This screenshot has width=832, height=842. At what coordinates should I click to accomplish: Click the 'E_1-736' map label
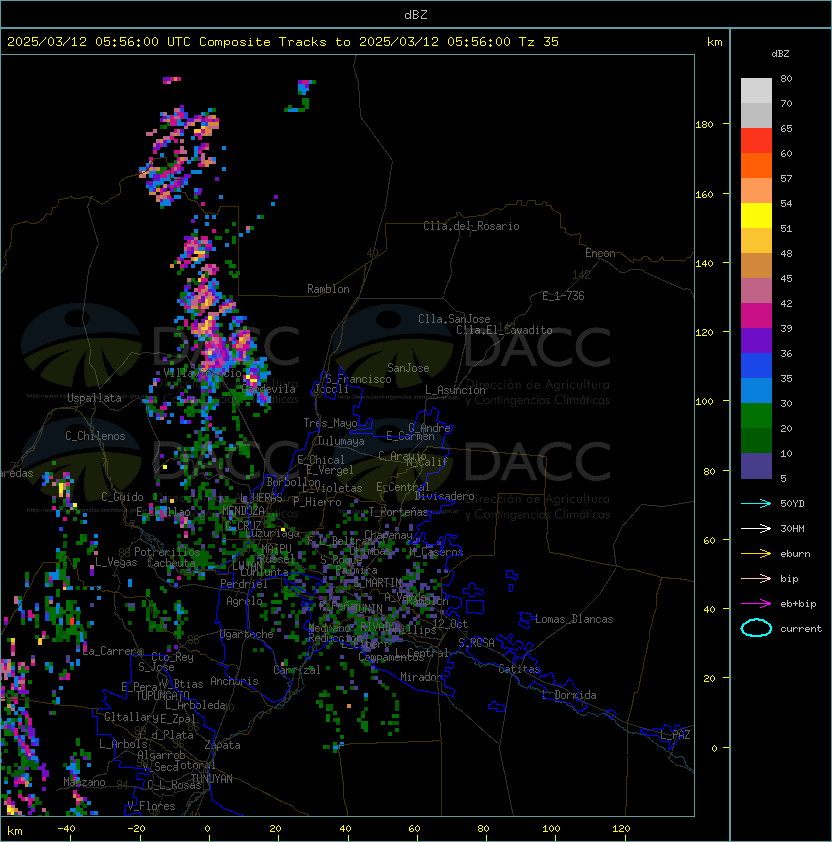(563, 296)
